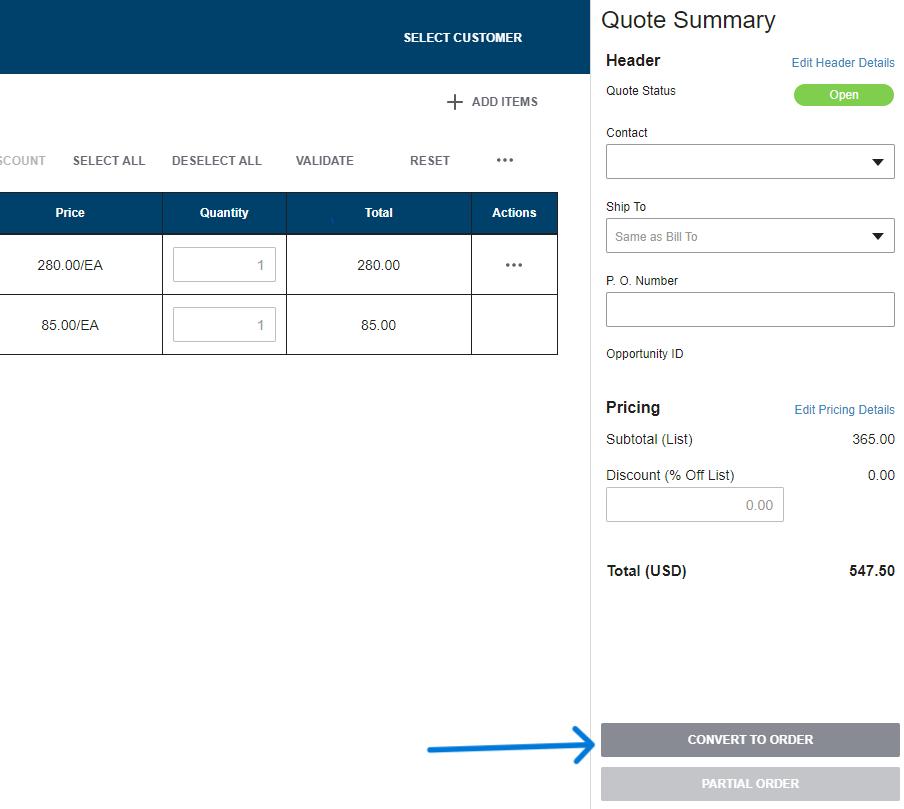Image resolution: width=904 pixels, height=809 pixels.
Task: Expand the Contact dropdown
Action: tap(750, 162)
